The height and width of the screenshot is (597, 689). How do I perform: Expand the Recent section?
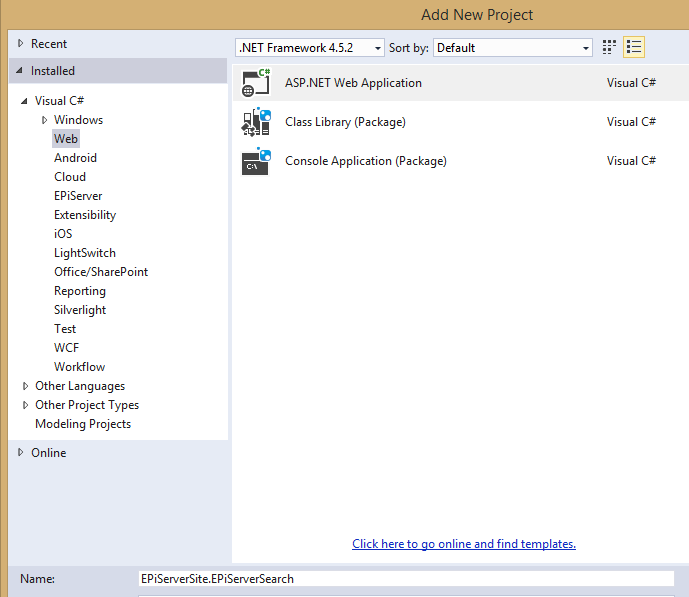20,43
